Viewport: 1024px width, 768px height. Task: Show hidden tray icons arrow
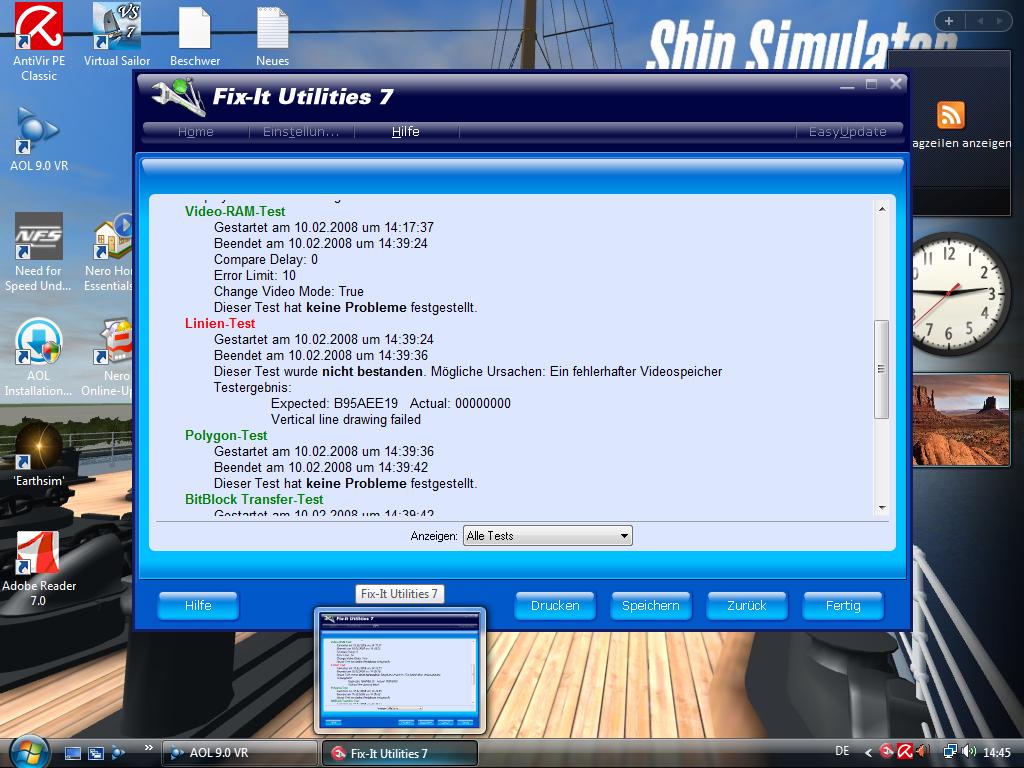tap(868, 753)
